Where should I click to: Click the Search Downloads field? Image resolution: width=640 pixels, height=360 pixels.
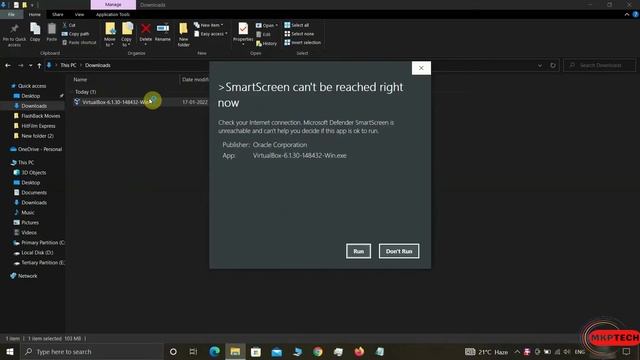click(600, 65)
